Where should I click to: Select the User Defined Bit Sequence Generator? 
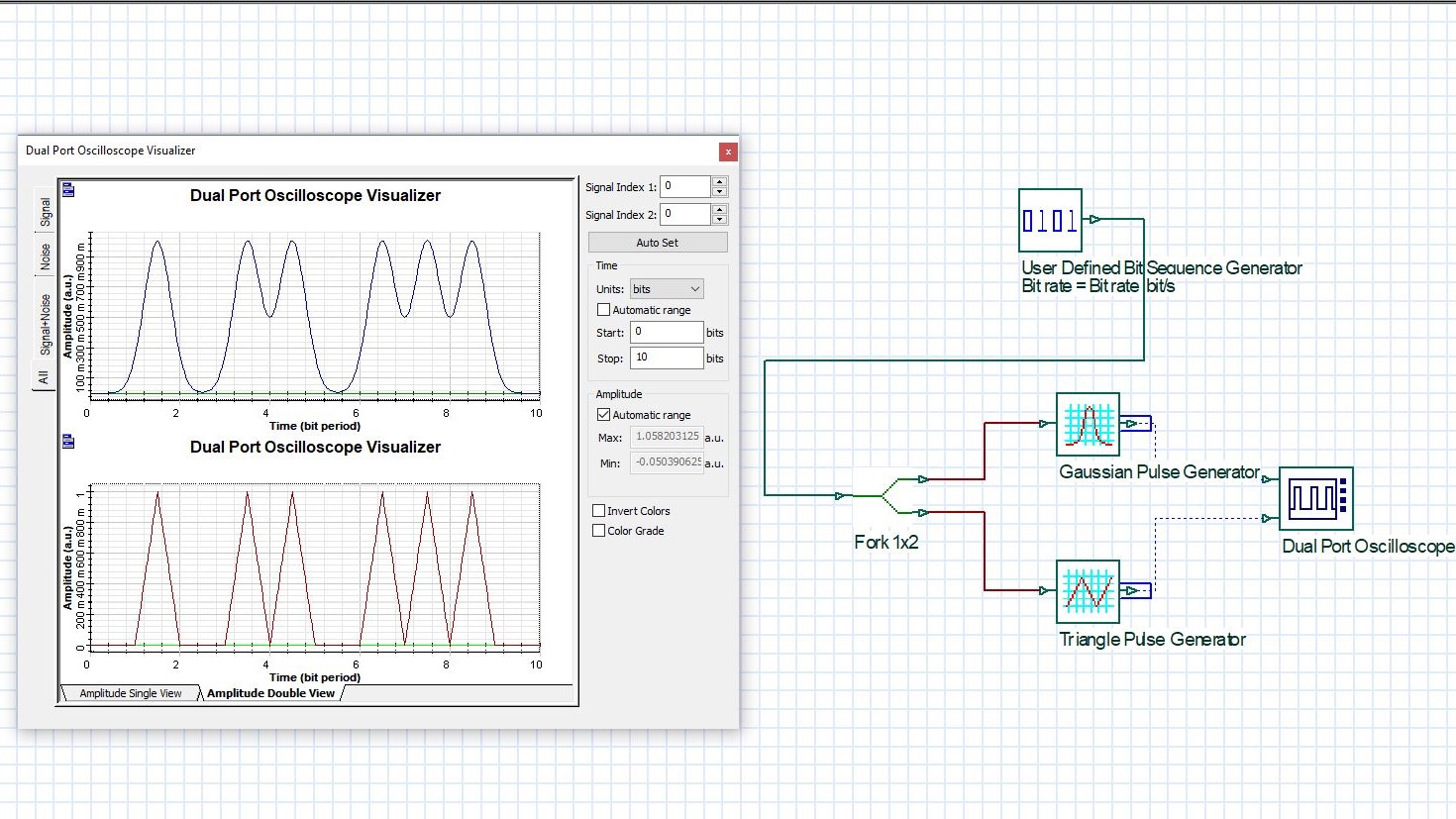pos(1049,220)
